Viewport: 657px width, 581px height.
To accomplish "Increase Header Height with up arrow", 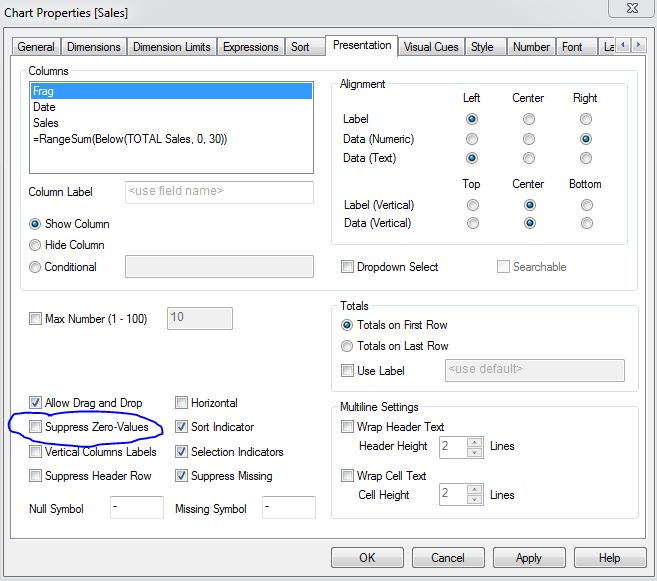I will pos(475,442).
